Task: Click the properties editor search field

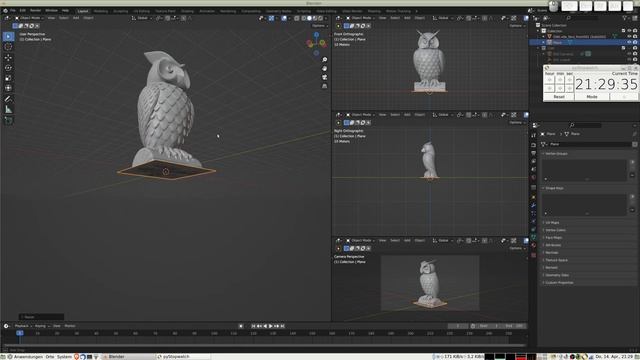Action: 586,125
